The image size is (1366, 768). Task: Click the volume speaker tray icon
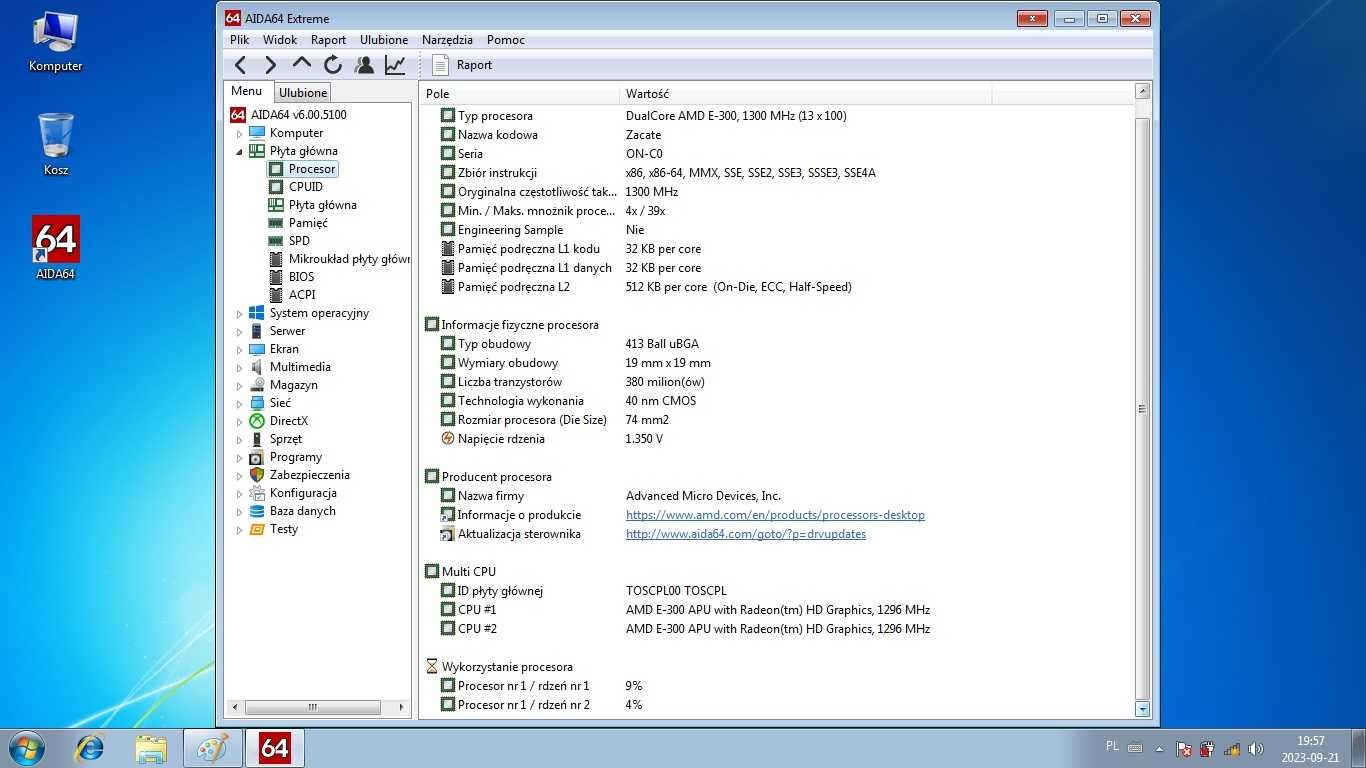point(1257,748)
